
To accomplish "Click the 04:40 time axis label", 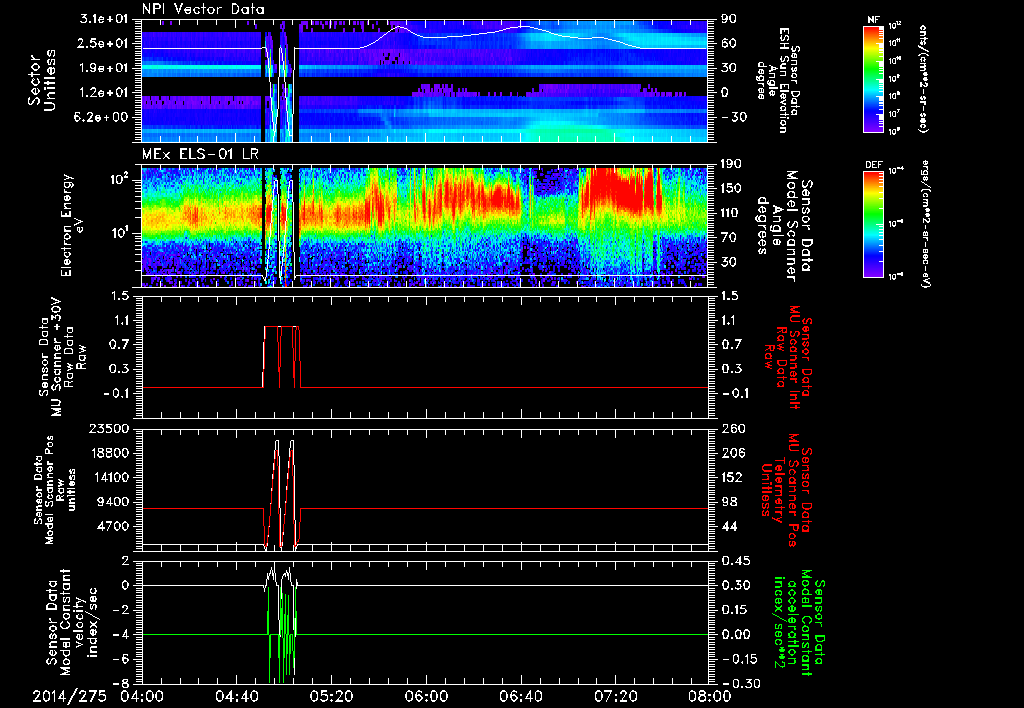I will (237, 695).
